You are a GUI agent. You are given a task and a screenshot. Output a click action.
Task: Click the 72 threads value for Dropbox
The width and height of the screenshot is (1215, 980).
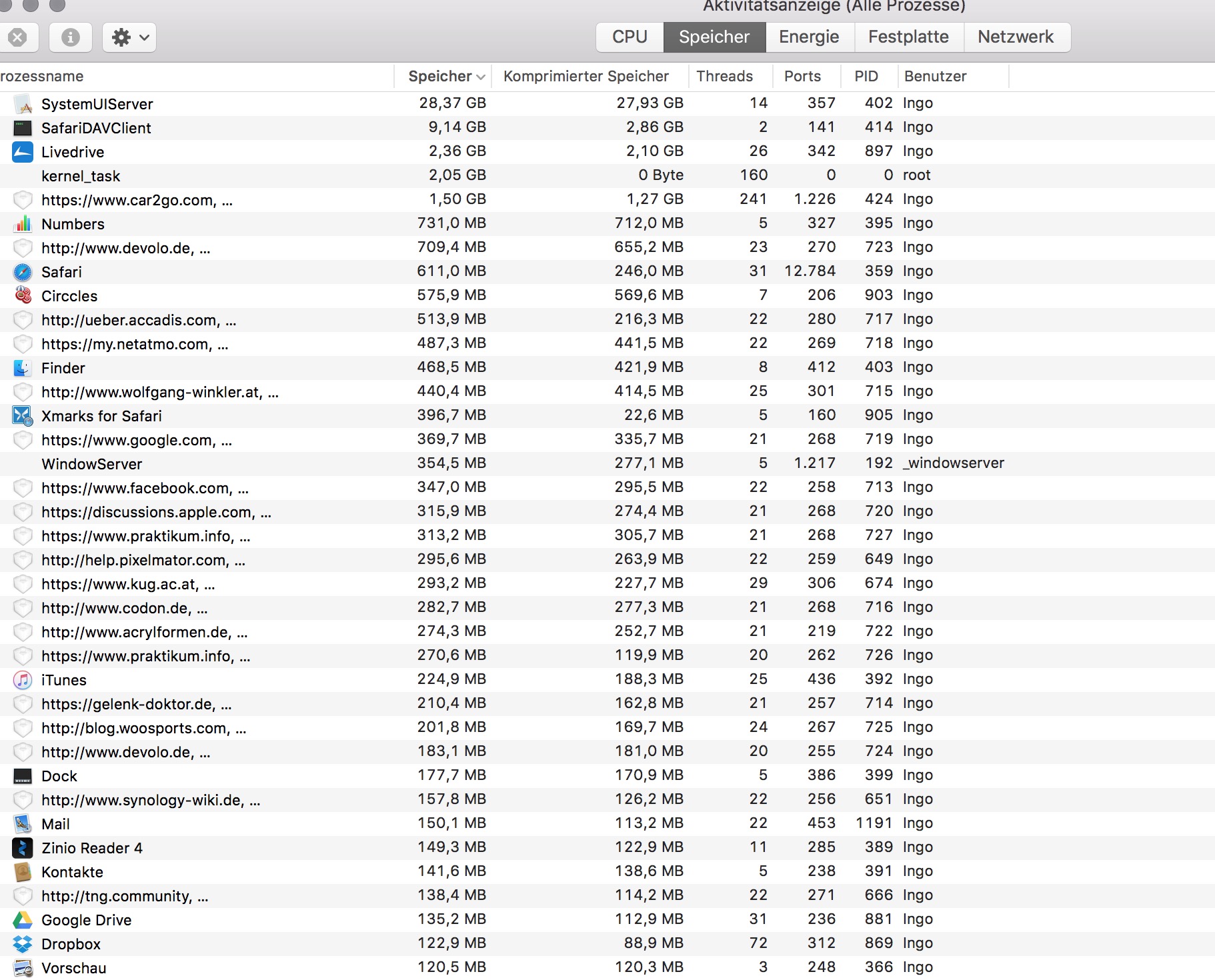tap(758, 943)
